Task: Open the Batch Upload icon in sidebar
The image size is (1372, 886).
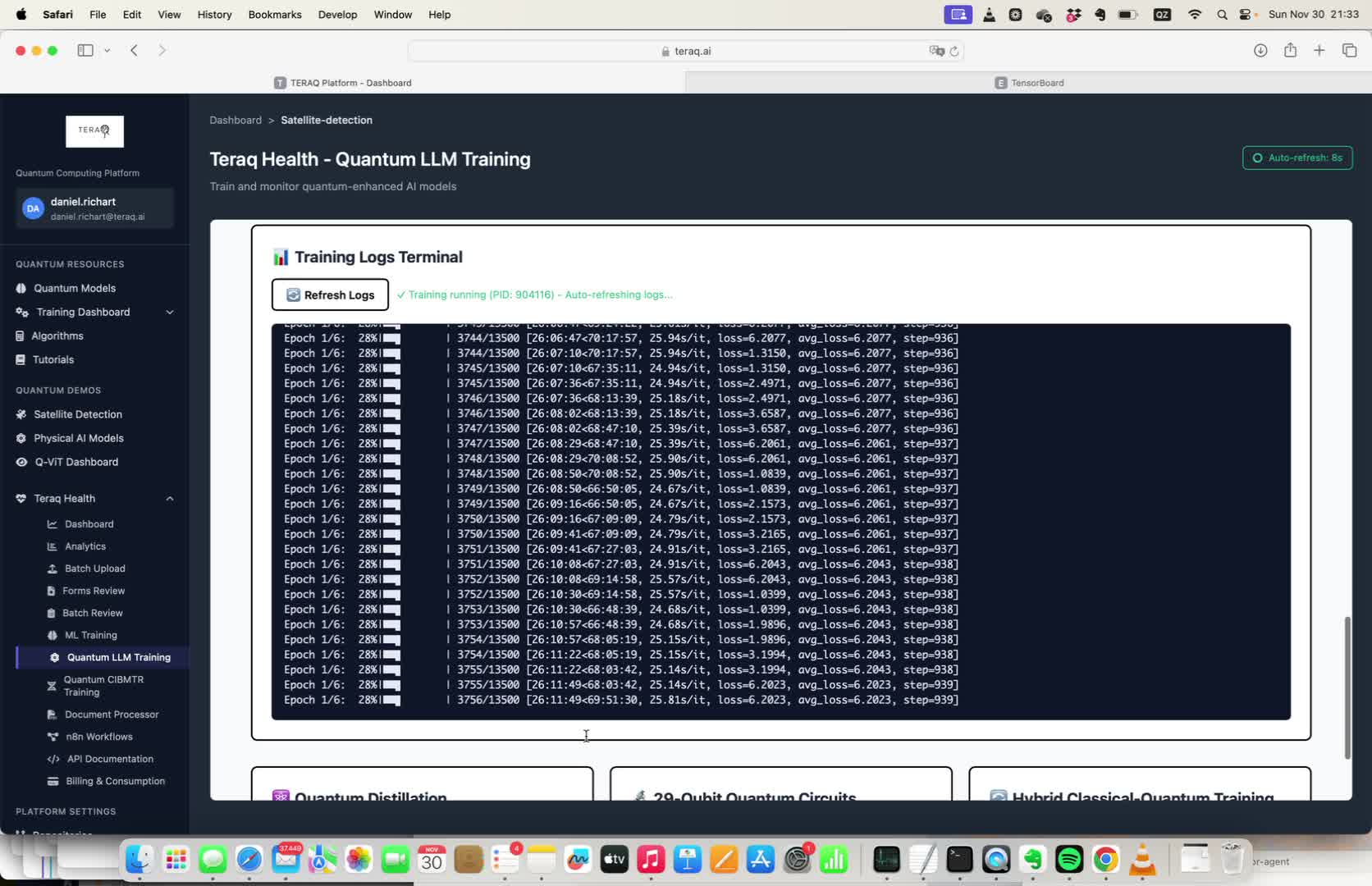Action: pyautogui.click(x=53, y=569)
